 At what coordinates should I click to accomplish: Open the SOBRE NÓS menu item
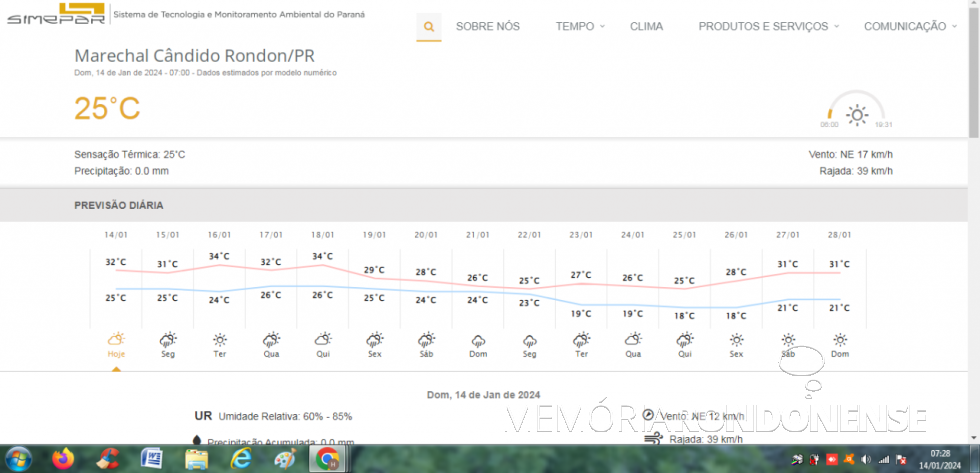(487, 27)
